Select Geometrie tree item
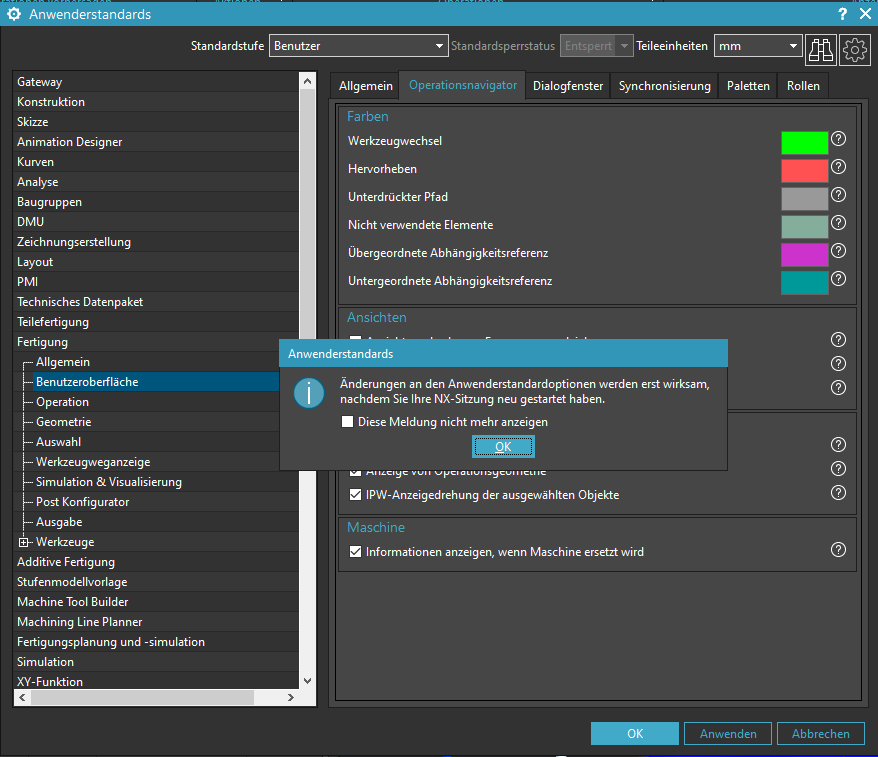This screenshot has height=757, width=878. click(x=63, y=422)
